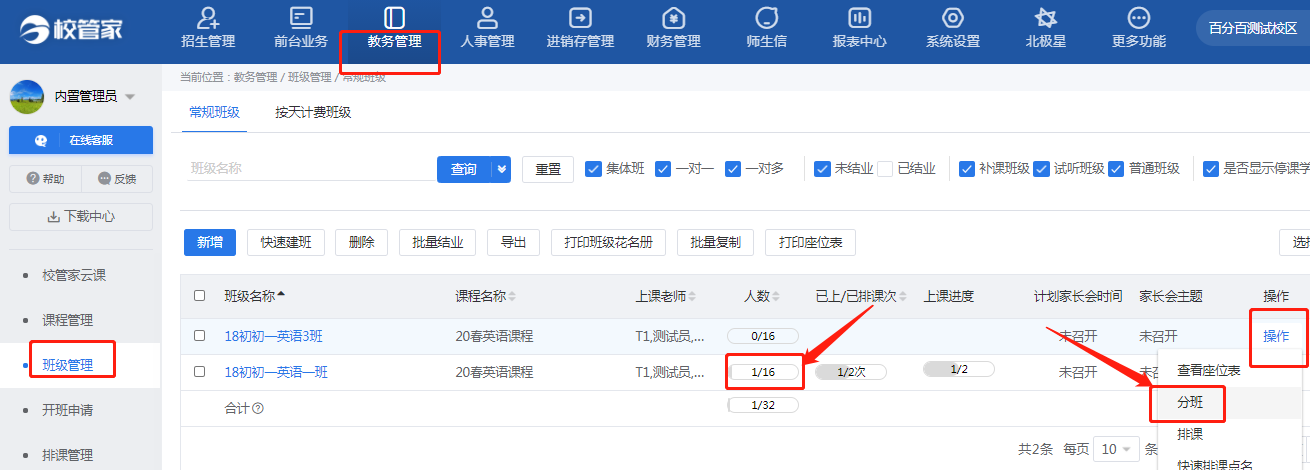The width and height of the screenshot is (1310, 470).
Task: Open the 人事管理 module icon
Action: pyautogui.click(x=487, y=18)
